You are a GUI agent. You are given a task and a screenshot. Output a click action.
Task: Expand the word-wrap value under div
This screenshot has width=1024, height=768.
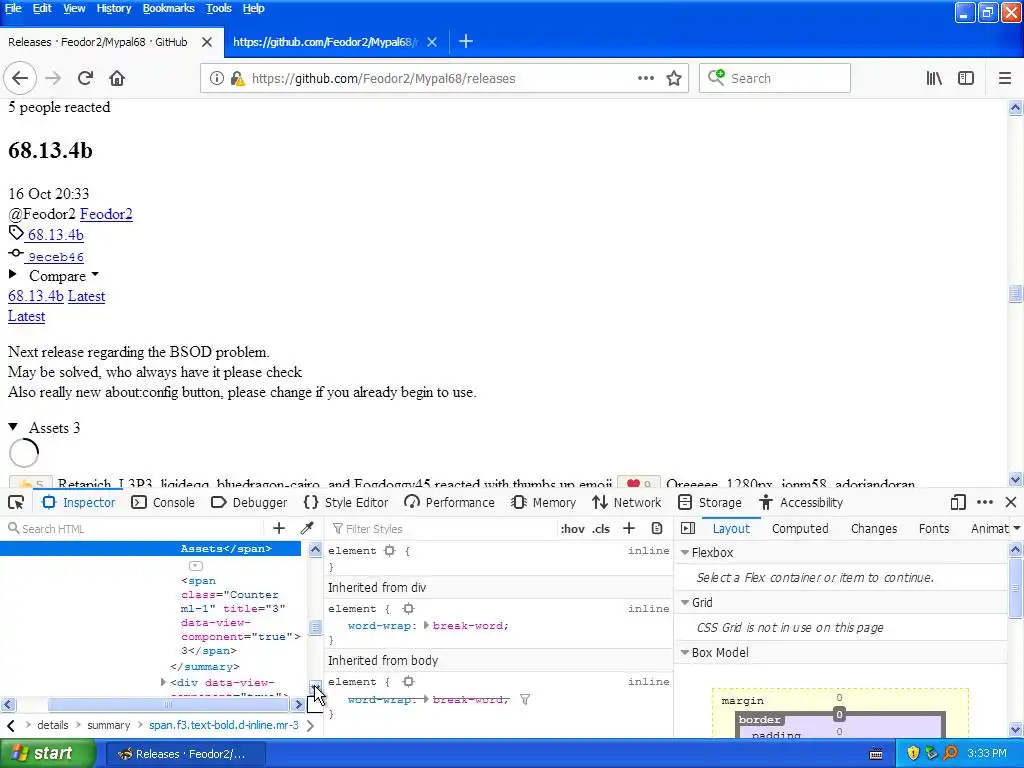(426, 626)
